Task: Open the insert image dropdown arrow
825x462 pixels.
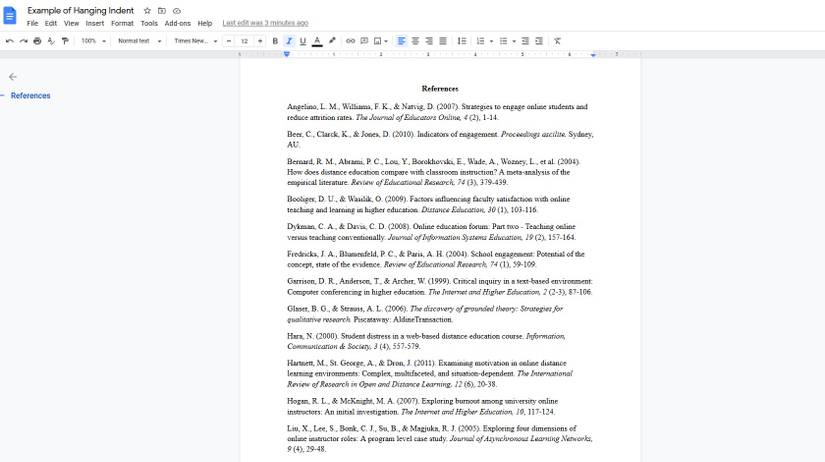Action: coord(386,41)
